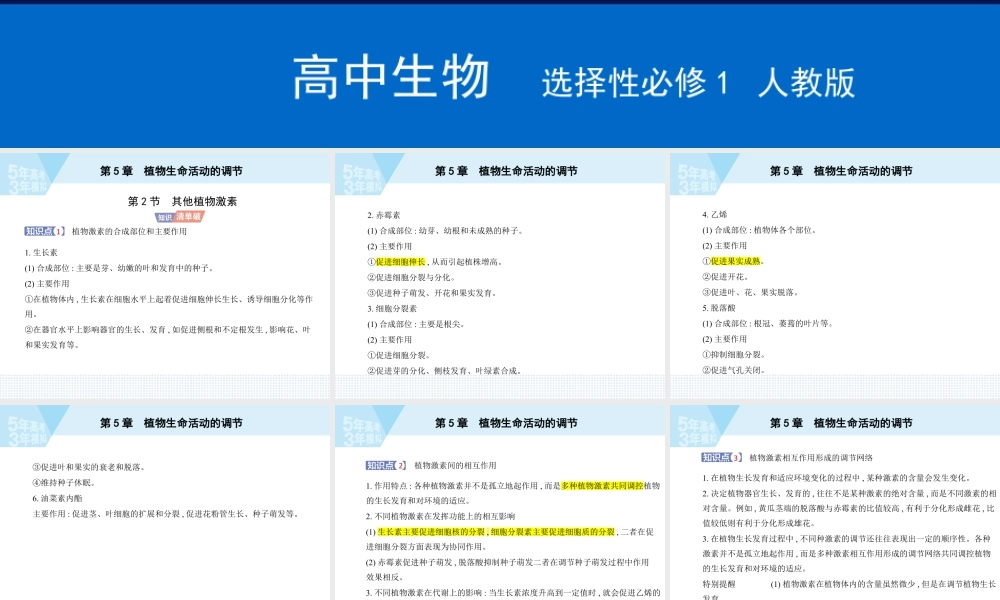Click the 清单破 tag under the section title
Screen dimensions: 1000x600
(188, 217)
